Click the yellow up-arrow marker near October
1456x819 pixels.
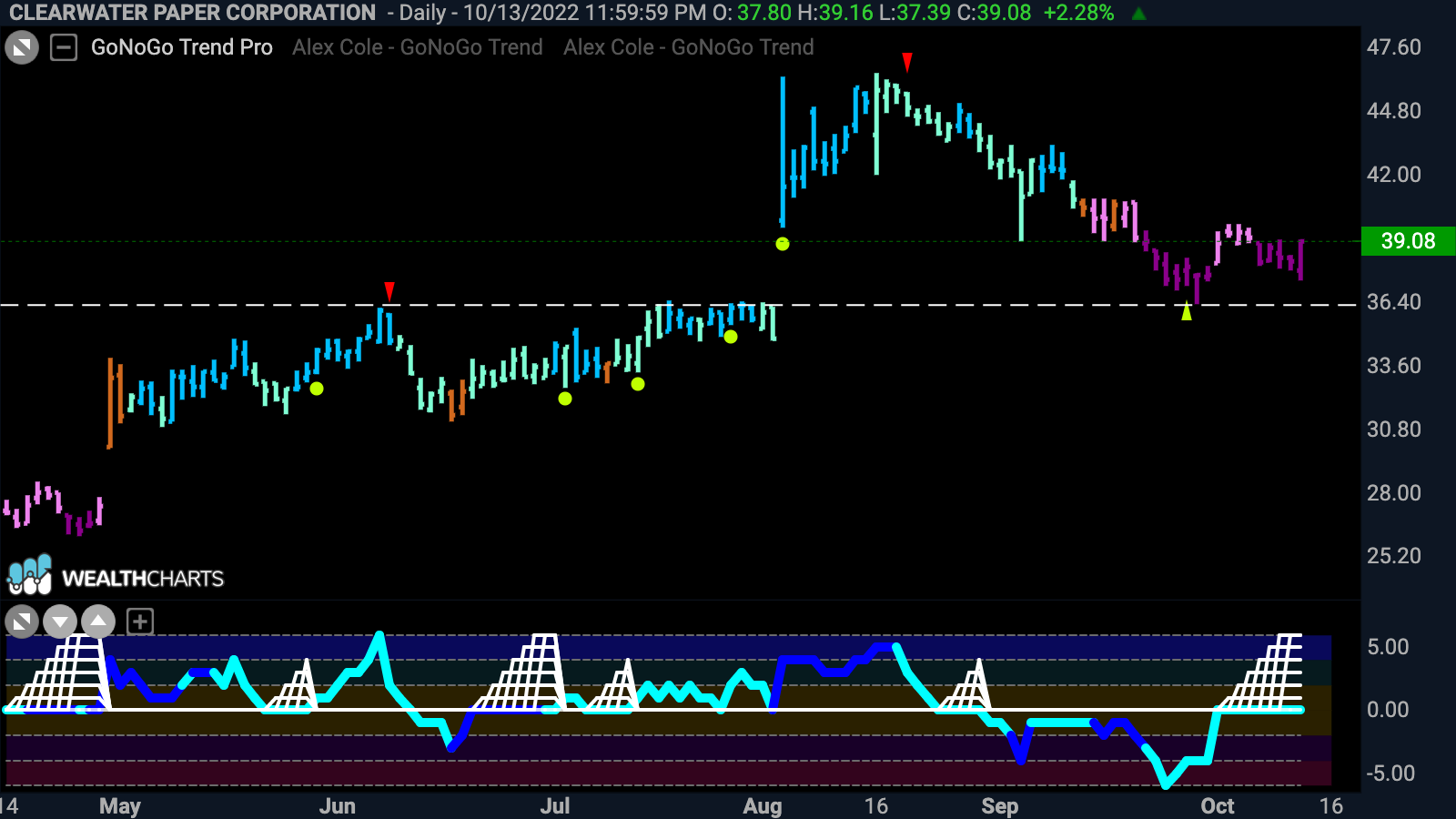(1187, 311)
